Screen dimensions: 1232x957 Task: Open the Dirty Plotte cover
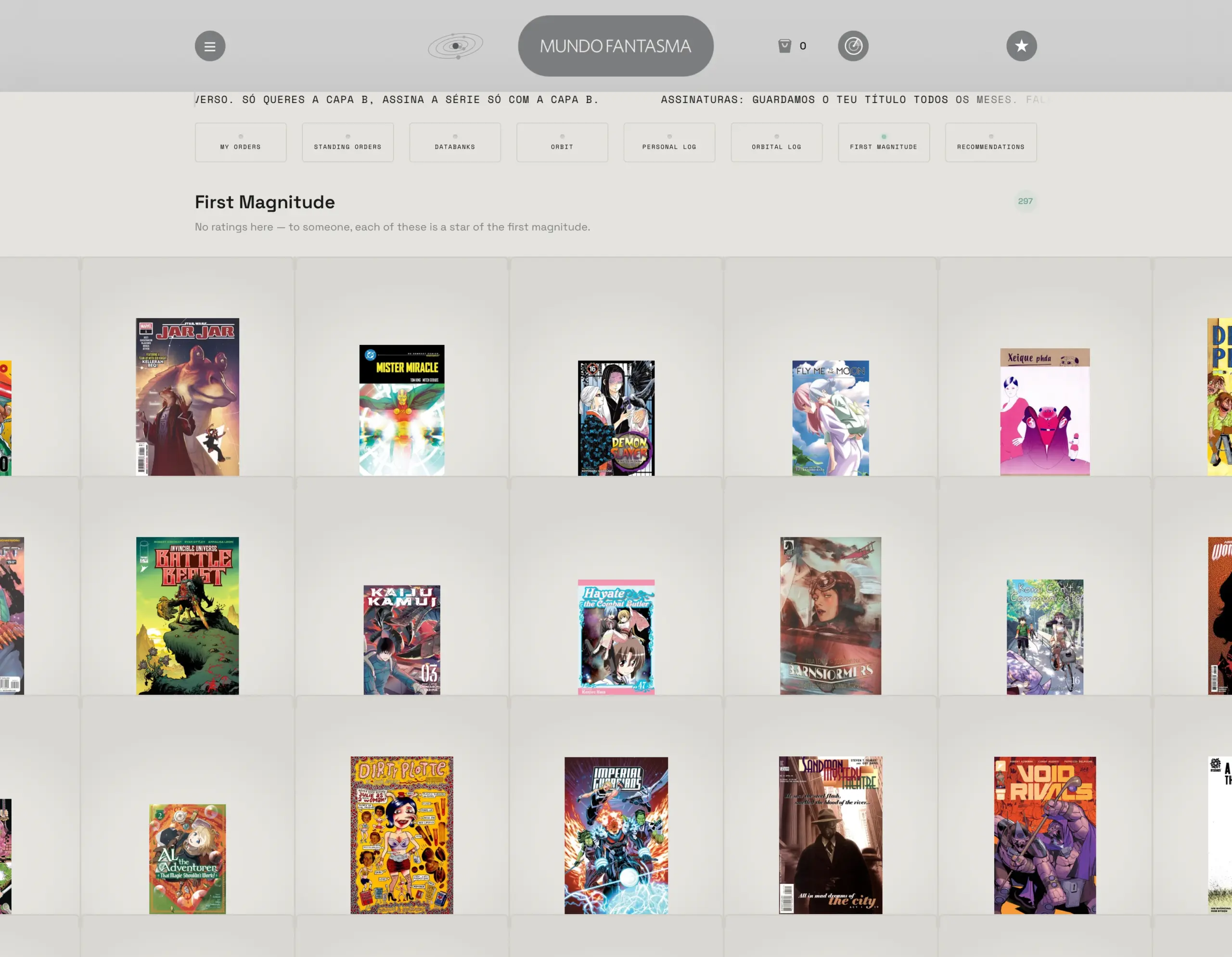(x=402, y=835)
